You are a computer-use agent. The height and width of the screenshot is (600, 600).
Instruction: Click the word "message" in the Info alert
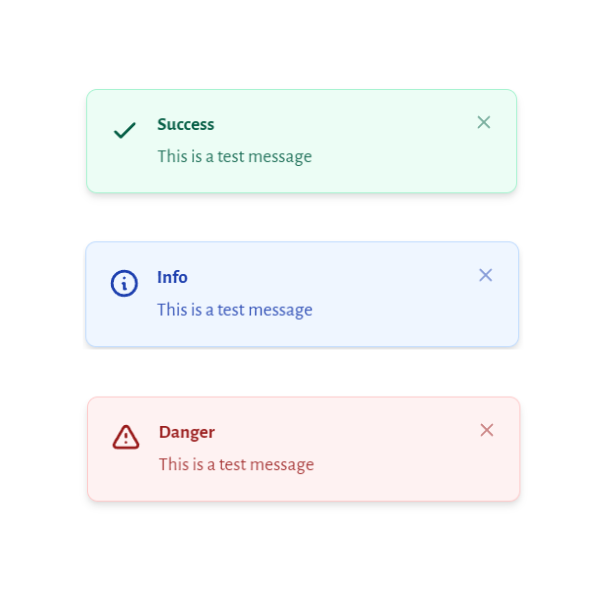pos(280,310)
